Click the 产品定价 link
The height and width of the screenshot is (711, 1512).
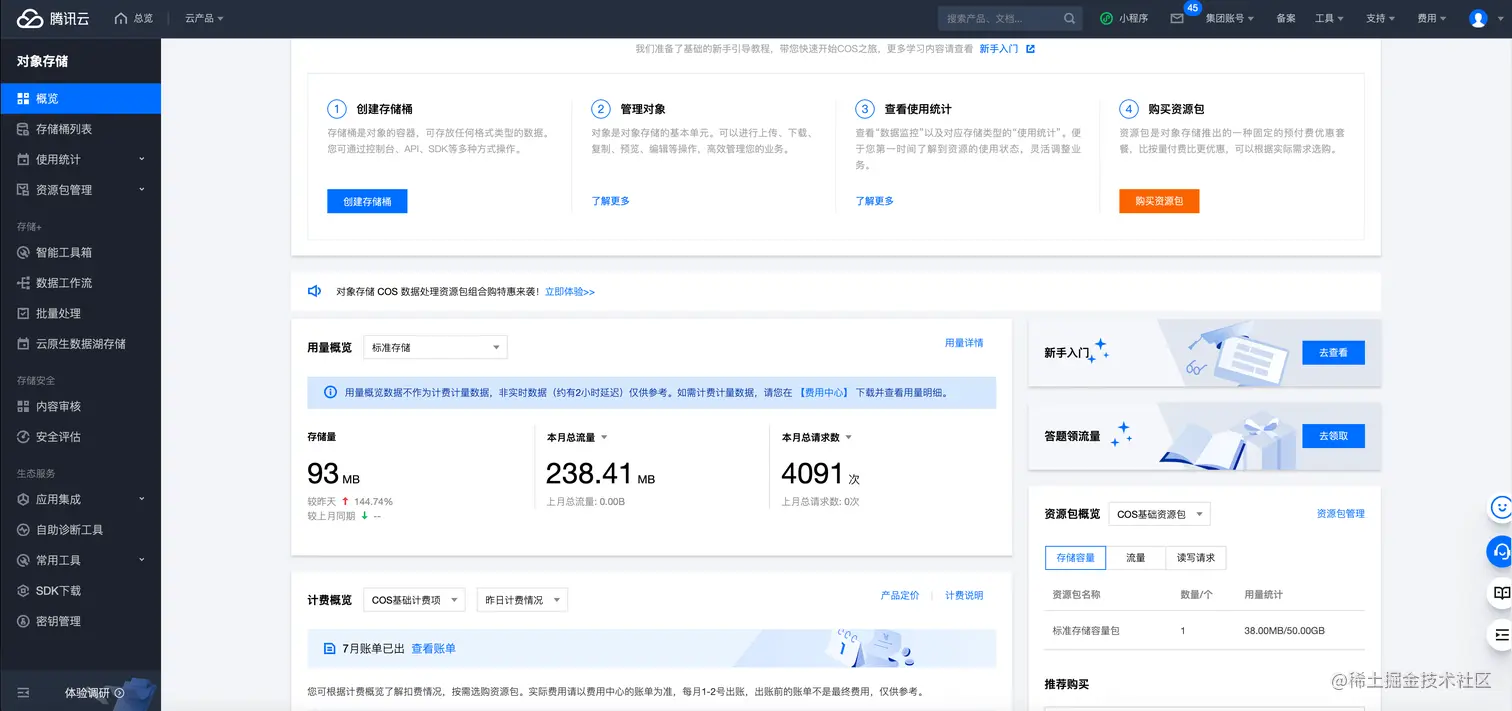coord(900,595)
